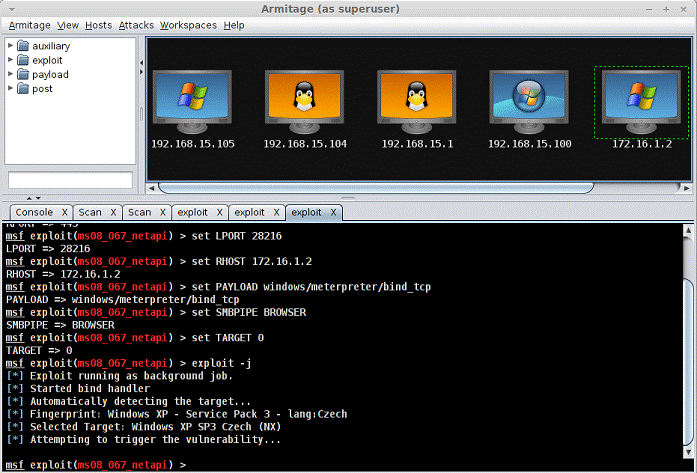697x473 pixels.
Task: Click the host view scroll-right arrow
Action: pos(686,188)
